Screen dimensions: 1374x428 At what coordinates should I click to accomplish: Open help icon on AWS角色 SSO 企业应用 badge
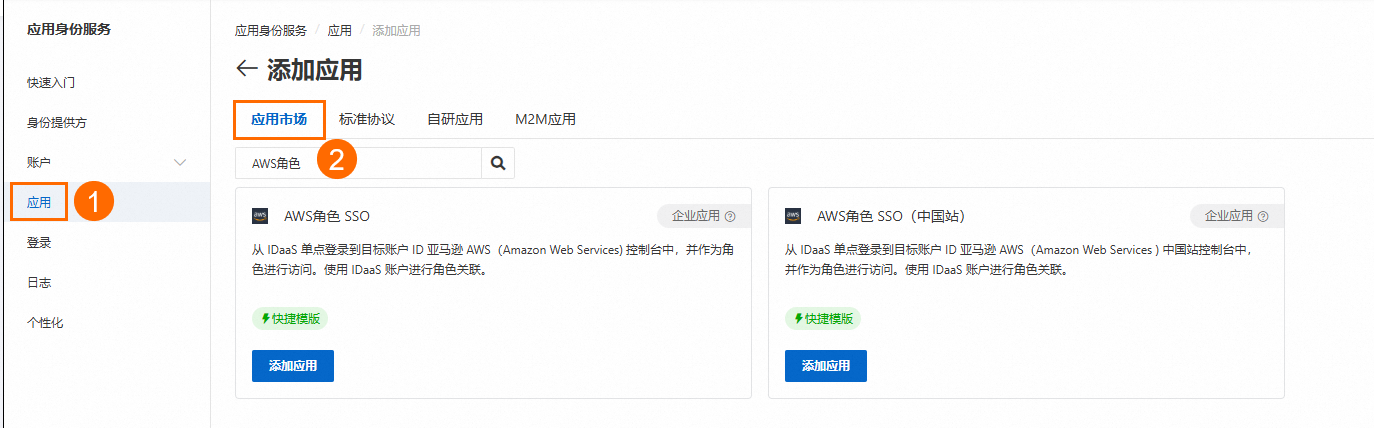pos(730,216)
